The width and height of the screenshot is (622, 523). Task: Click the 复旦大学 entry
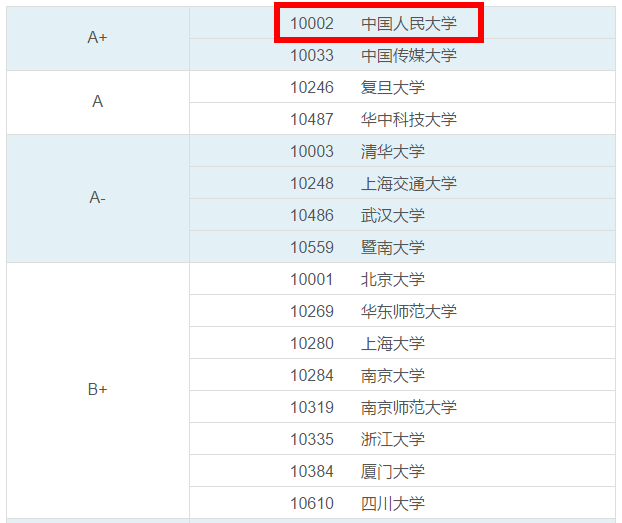coord(392,87)
